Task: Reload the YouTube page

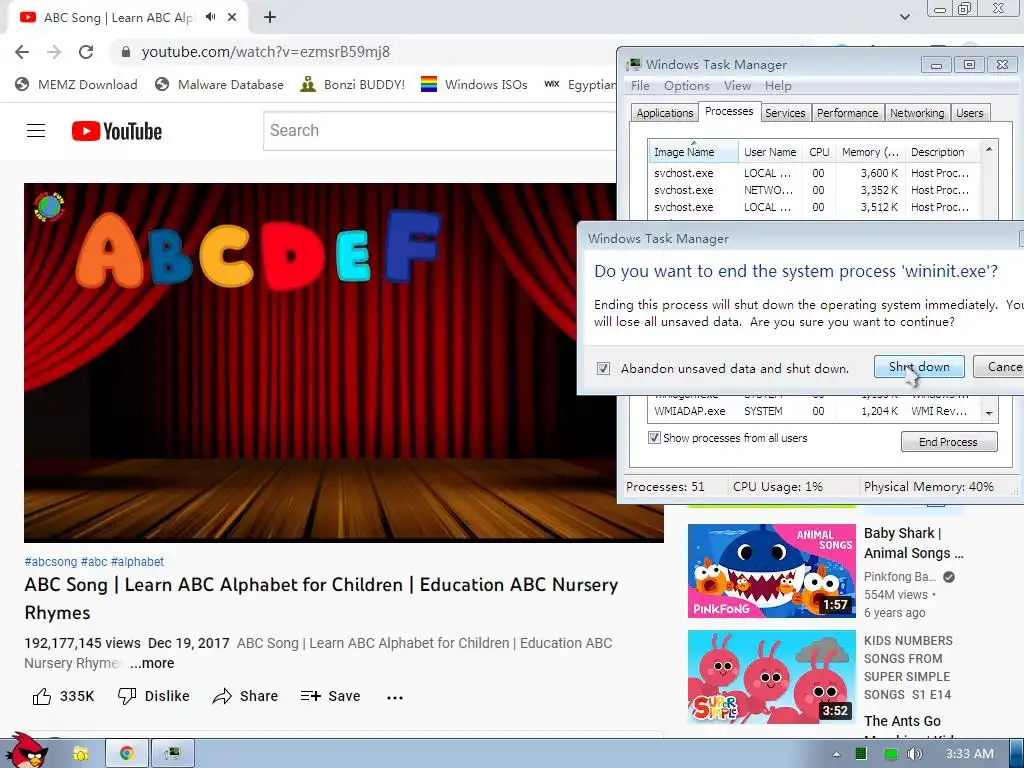Action: 86,52
